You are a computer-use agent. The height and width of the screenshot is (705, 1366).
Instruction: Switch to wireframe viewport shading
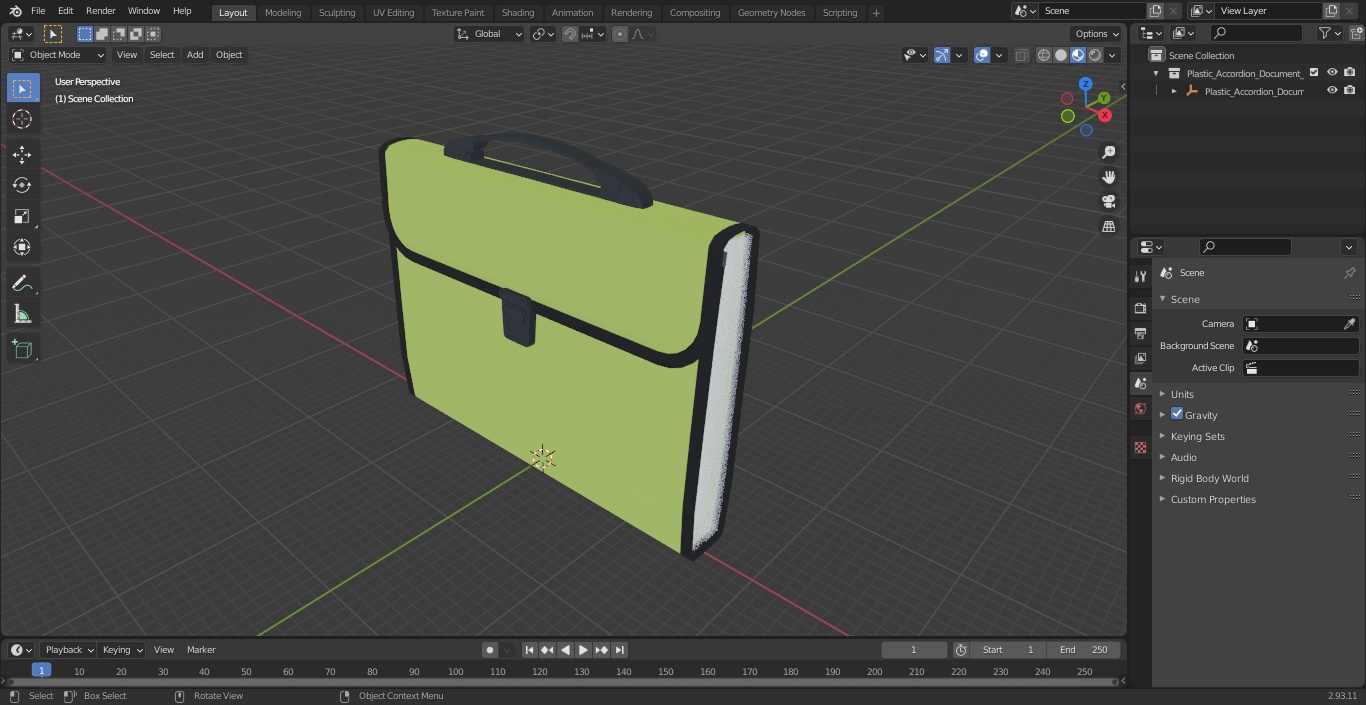1044,55
